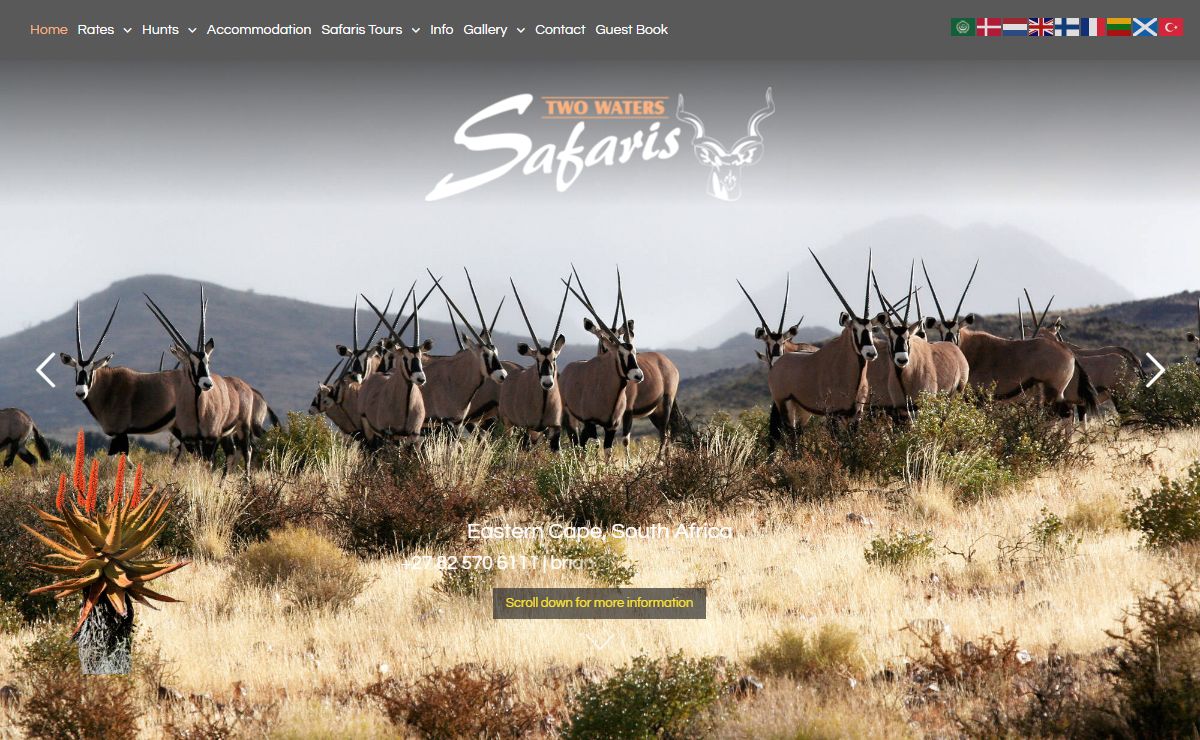Image resolution: width=1200 pixels, height=740 pixels.
Task: Click the down chevron below scroll button
Action: (x=600, y=643)
